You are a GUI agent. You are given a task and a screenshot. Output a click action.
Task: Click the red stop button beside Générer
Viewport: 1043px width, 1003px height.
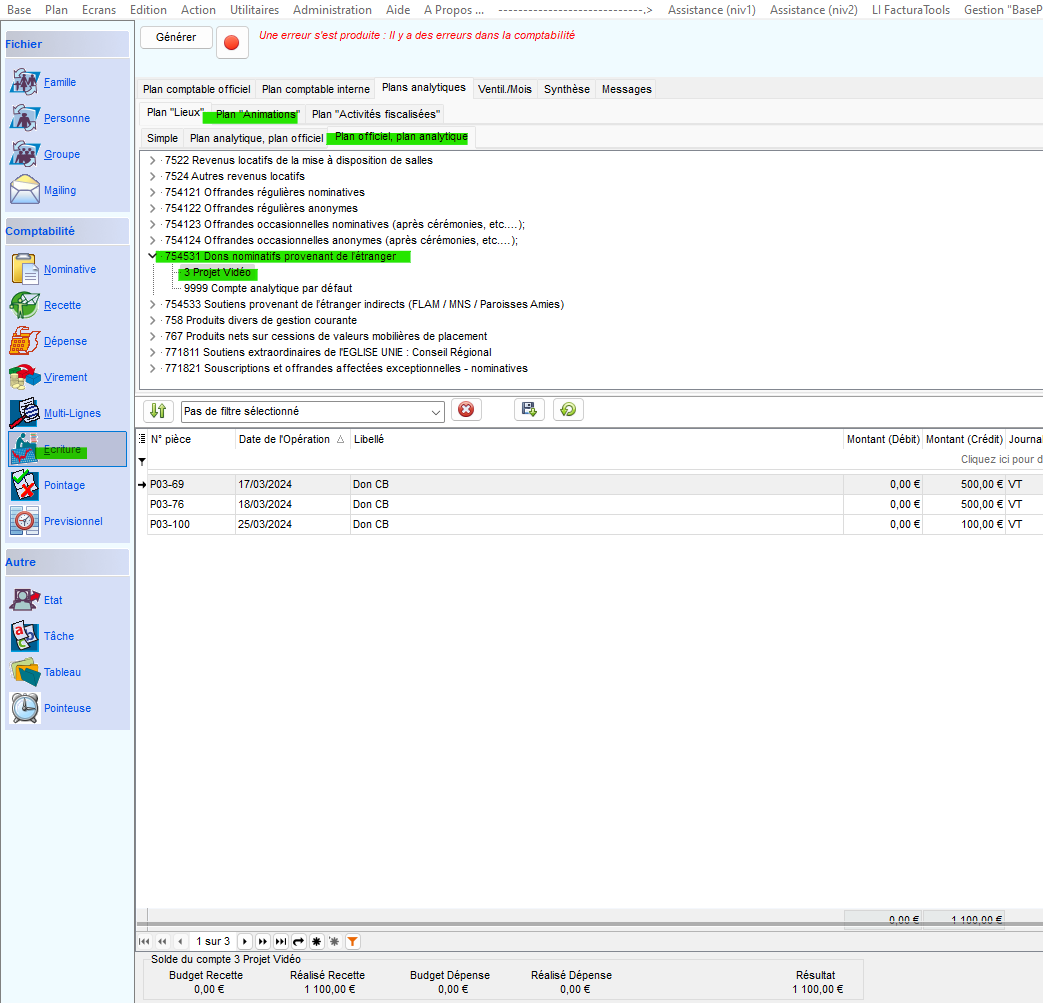tap(232, 43)
